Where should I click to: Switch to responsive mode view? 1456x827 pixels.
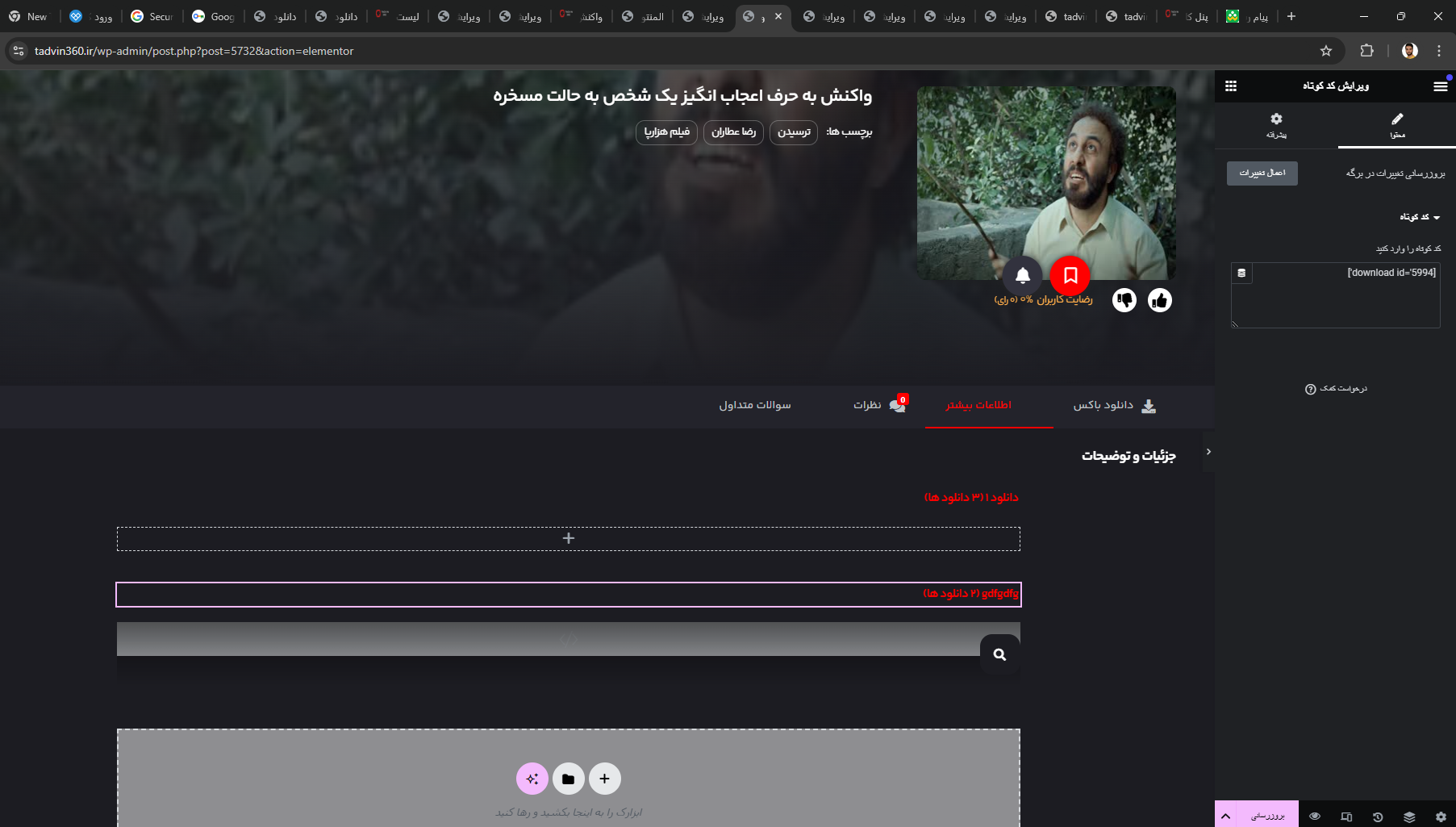click(1346, 817)
